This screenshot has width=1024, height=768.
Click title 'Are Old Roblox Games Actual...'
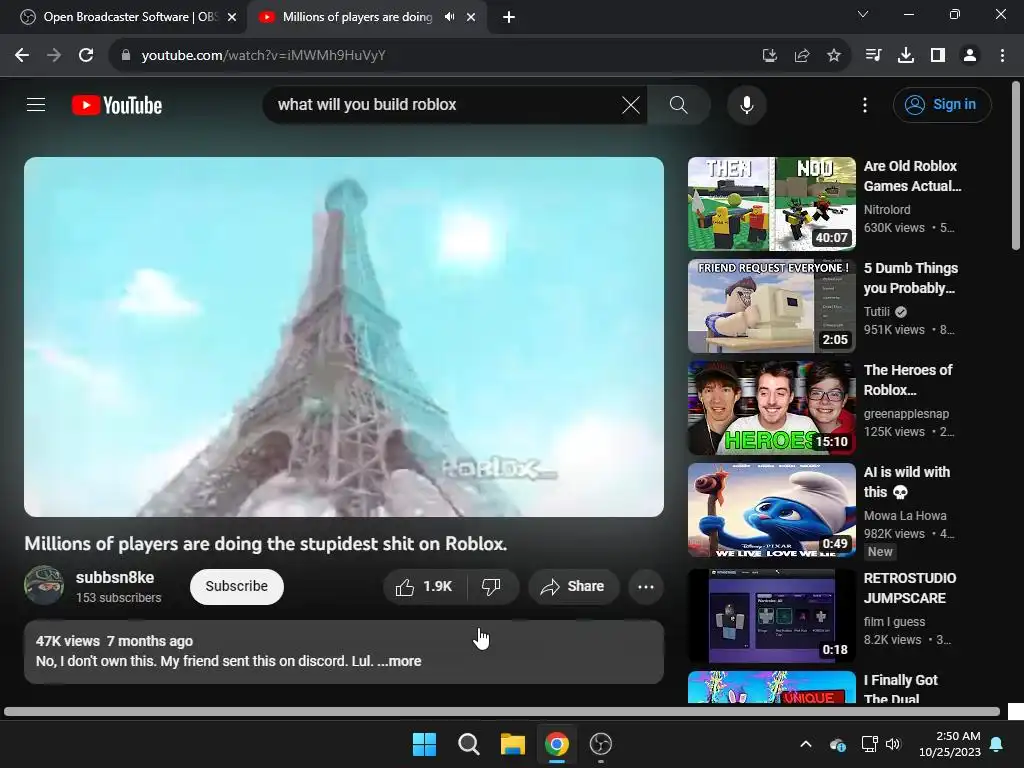pyautogui.click(x=912, y=176)
